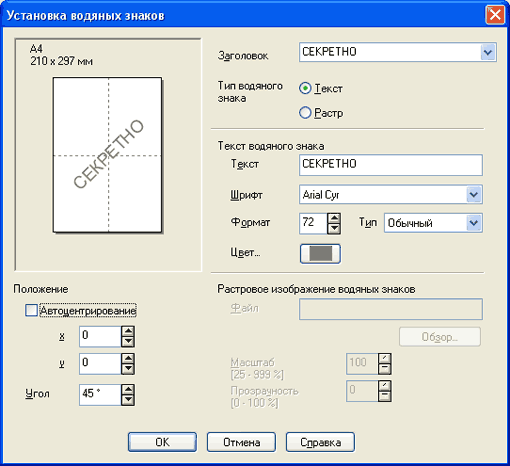
Task: Click the A4 page preview thumbnail
Action: 108,155
